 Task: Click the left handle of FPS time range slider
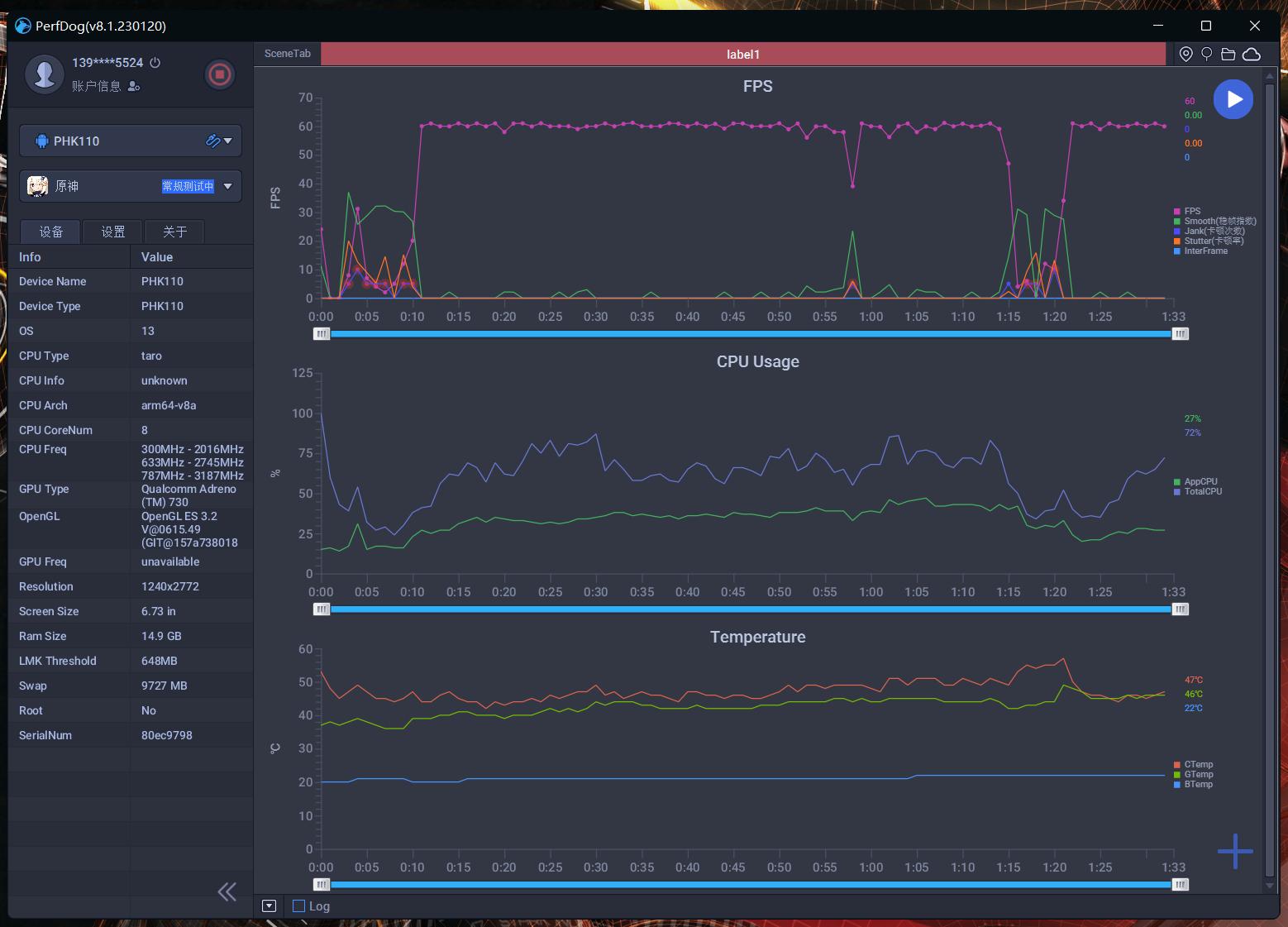point(322,334)
